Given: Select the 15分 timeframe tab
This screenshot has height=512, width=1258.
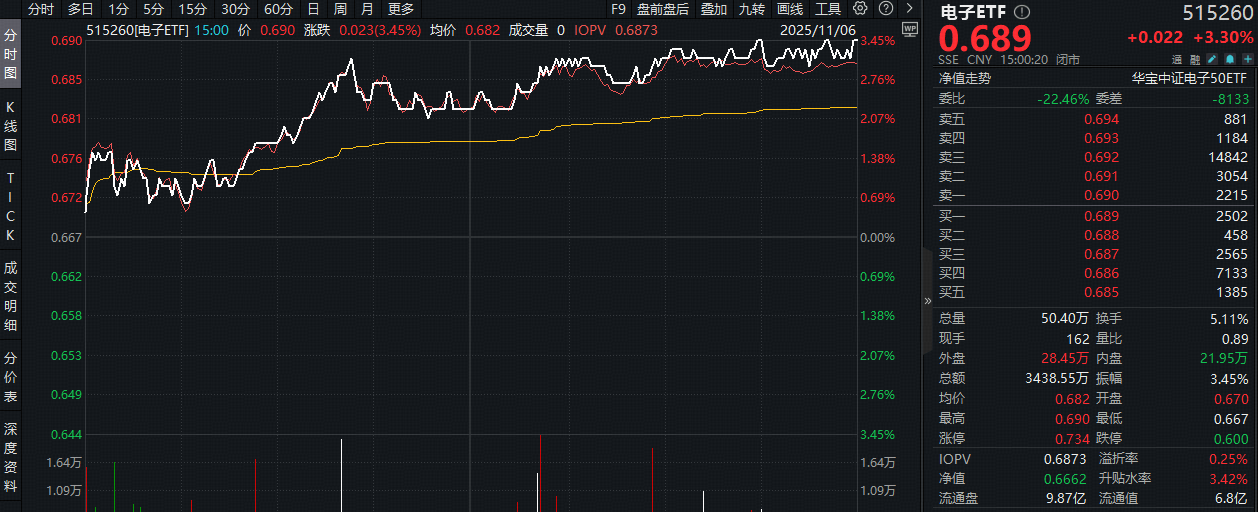Looking at the screenshot, I should click(x=193, y=9).
